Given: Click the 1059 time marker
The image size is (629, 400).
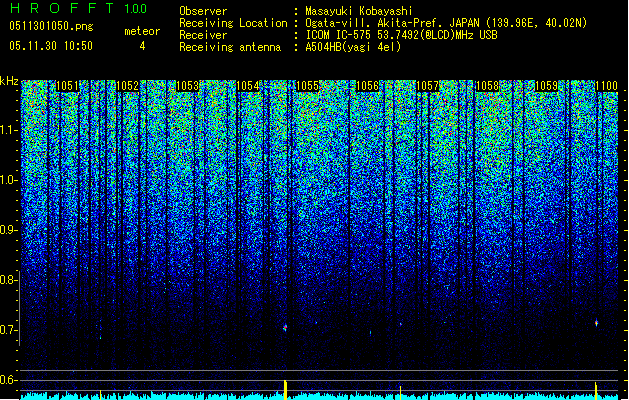Looking at the screenshot, I should pyautogui.click(x=547, y=86).
